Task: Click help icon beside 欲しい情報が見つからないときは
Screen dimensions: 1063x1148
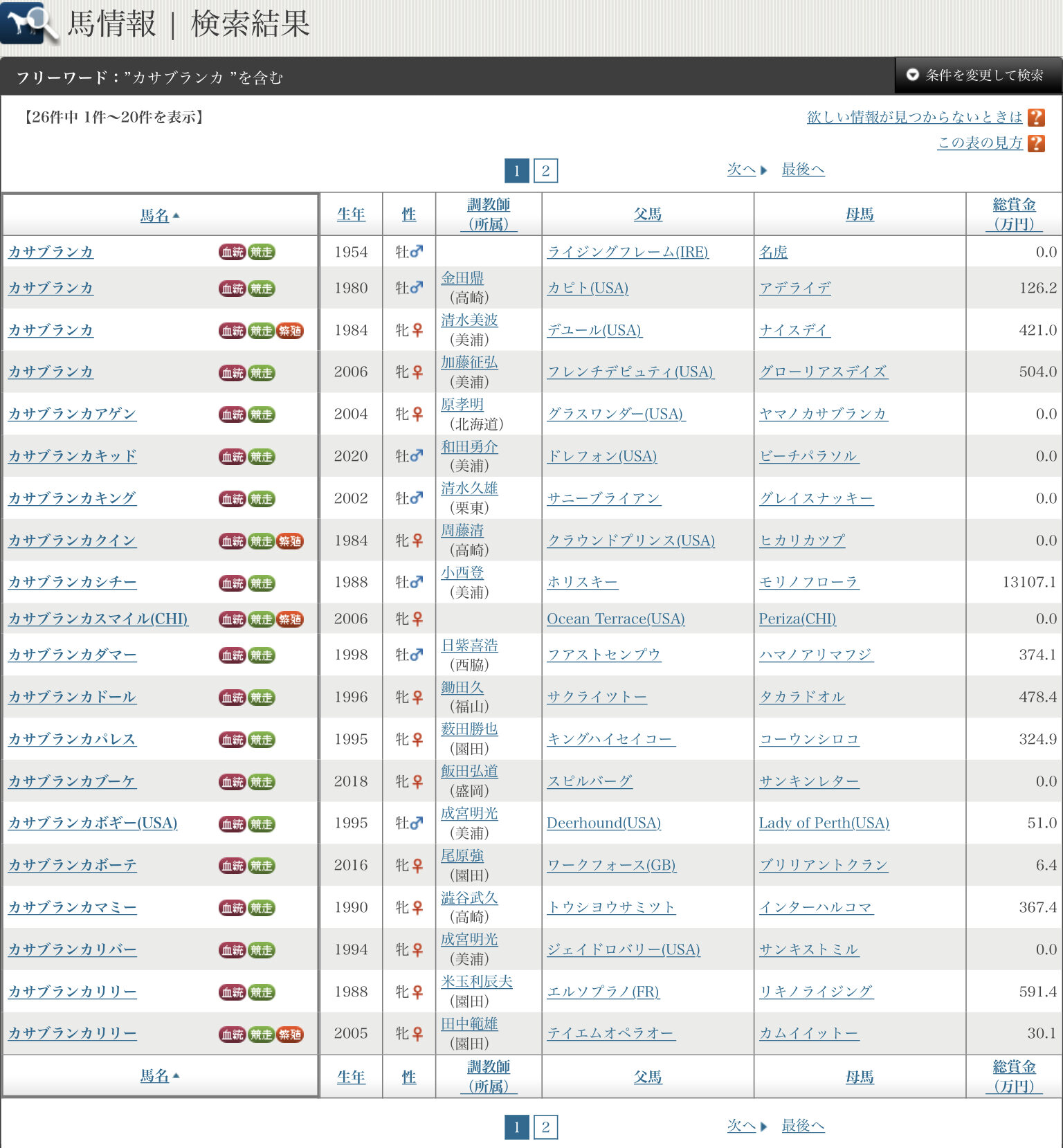Action: 1036,118
